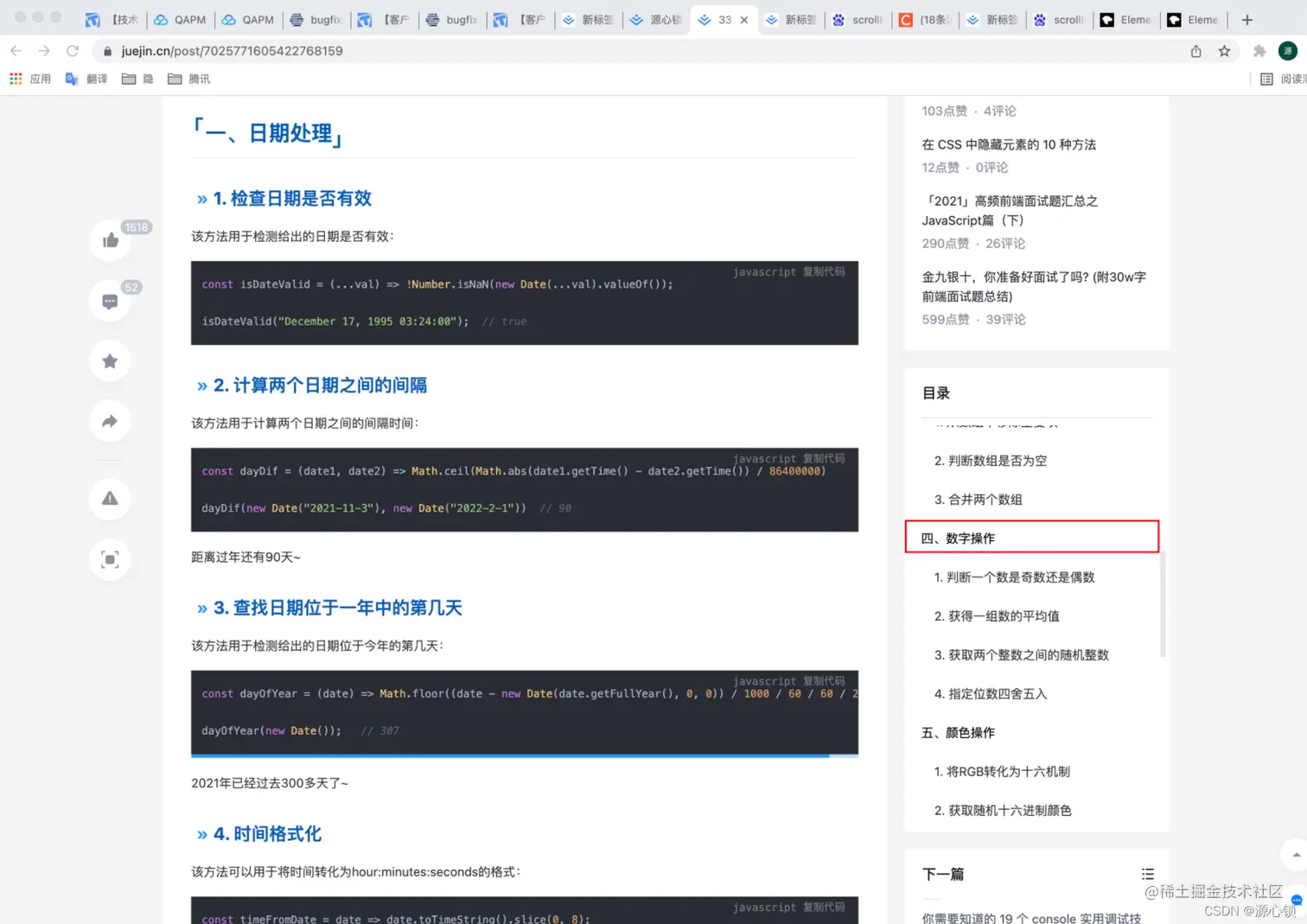
Task: Open the 腾讯 bookmarks folder
Action: 189,79
